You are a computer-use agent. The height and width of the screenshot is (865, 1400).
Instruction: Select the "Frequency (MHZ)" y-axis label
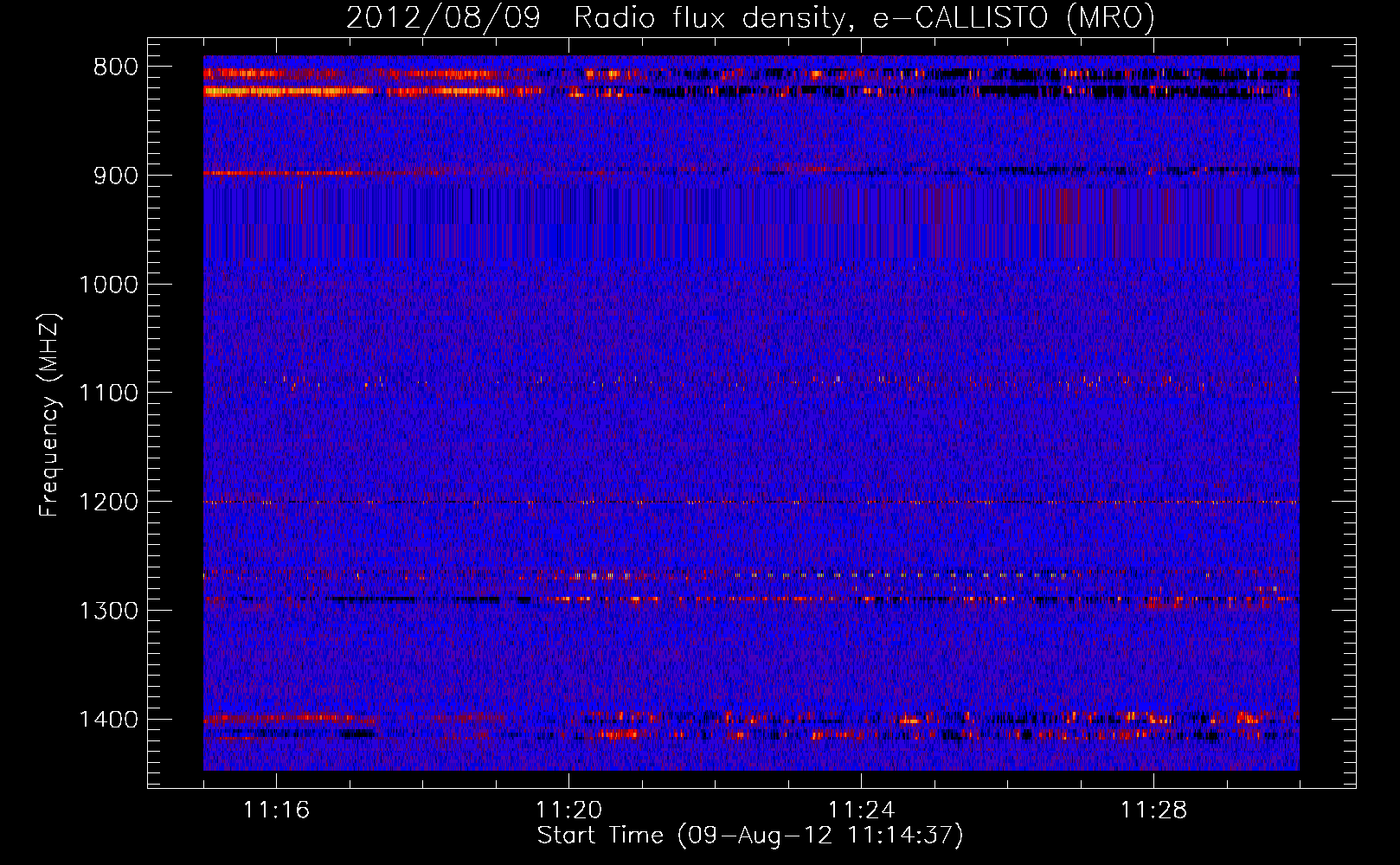[50, 414]
